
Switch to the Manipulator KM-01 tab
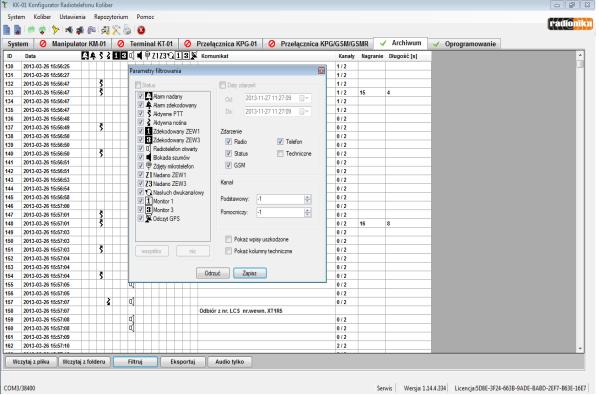(x=73, y=44)
